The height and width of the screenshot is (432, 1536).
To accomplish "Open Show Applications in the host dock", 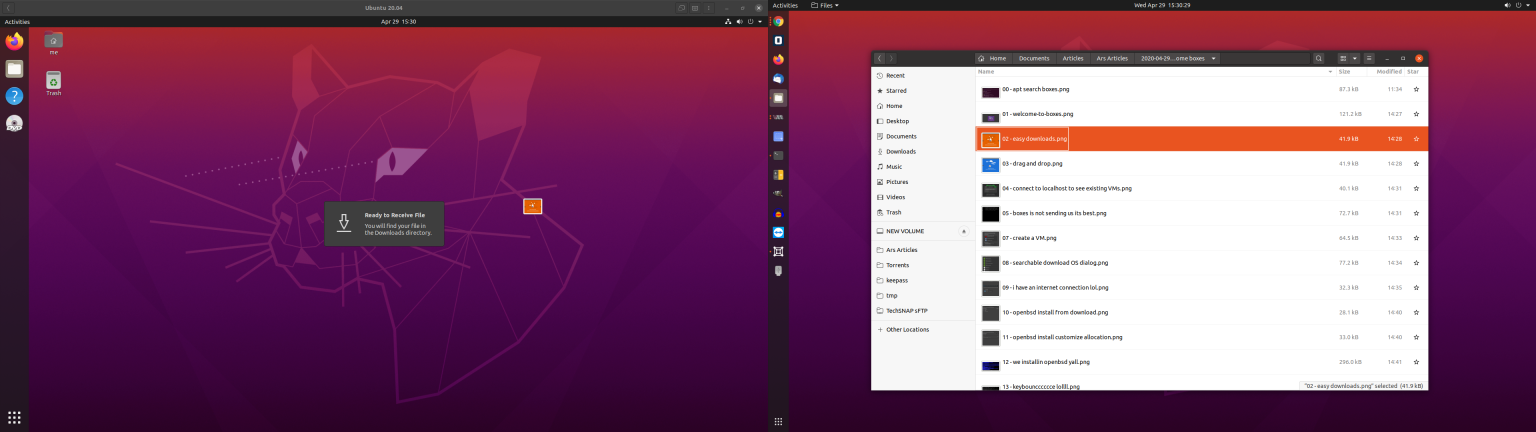I will click(x=778, y=421).
